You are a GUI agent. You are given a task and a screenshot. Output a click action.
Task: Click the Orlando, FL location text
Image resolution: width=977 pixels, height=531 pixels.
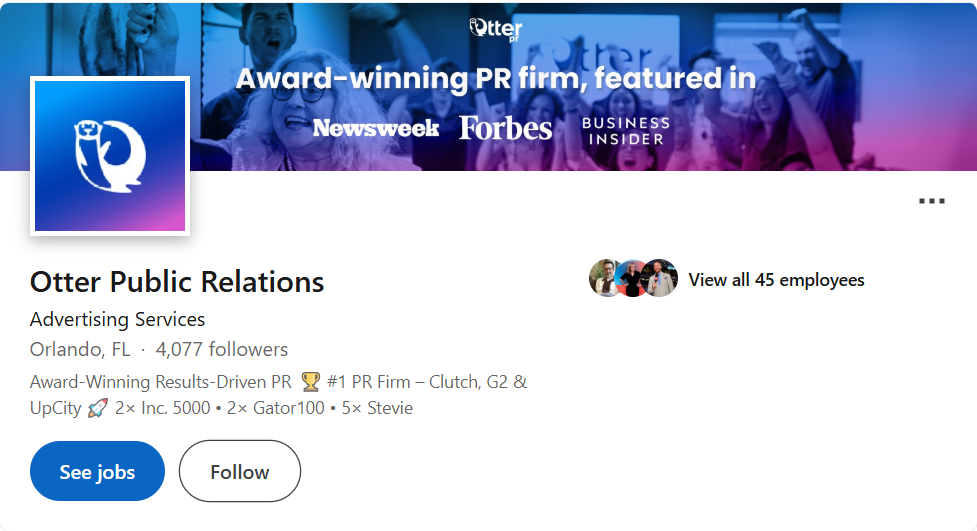[x=80, y=350]
